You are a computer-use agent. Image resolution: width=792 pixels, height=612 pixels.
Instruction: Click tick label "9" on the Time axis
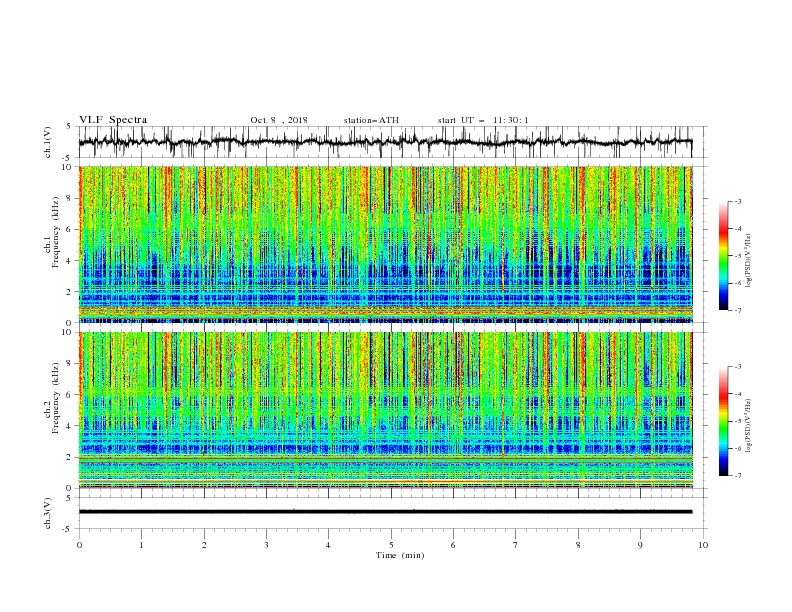(640, 545)
